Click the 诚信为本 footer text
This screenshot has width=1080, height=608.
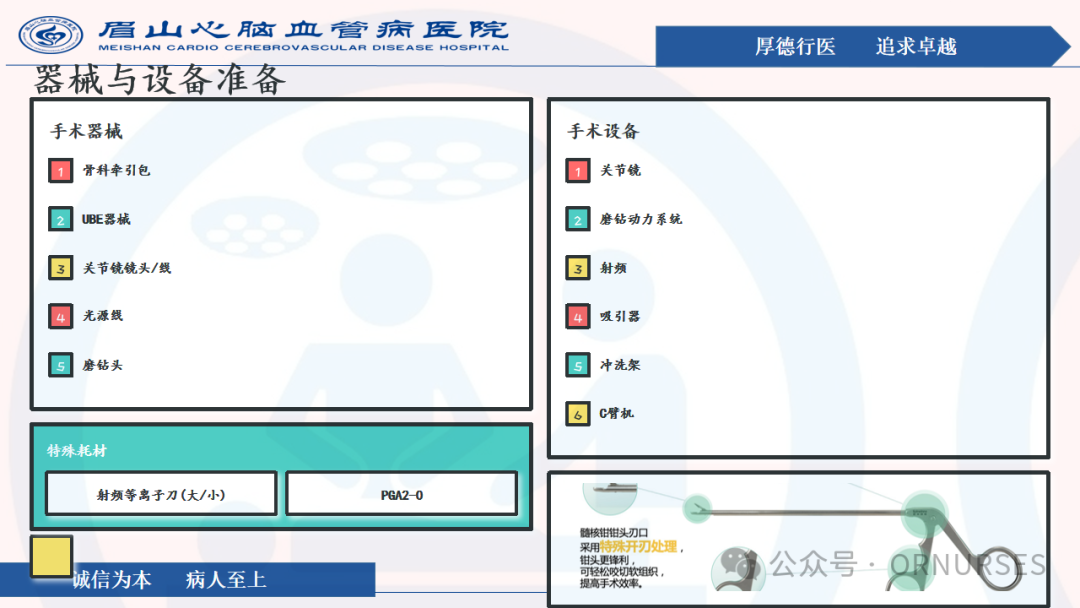coord(112,579)
